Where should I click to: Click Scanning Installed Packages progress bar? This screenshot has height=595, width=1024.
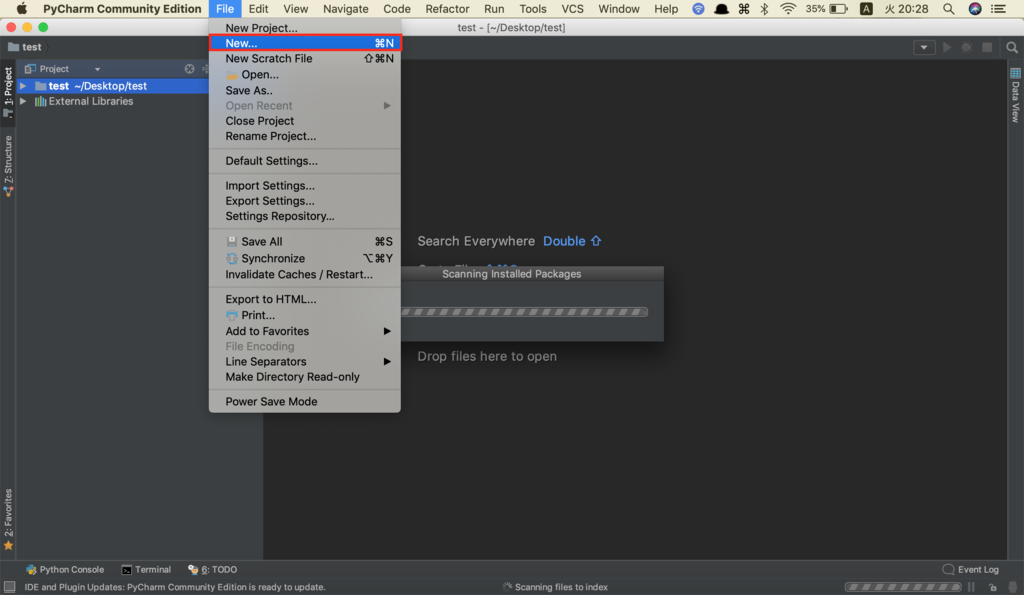pyautogui.click(x=524, y=312)
